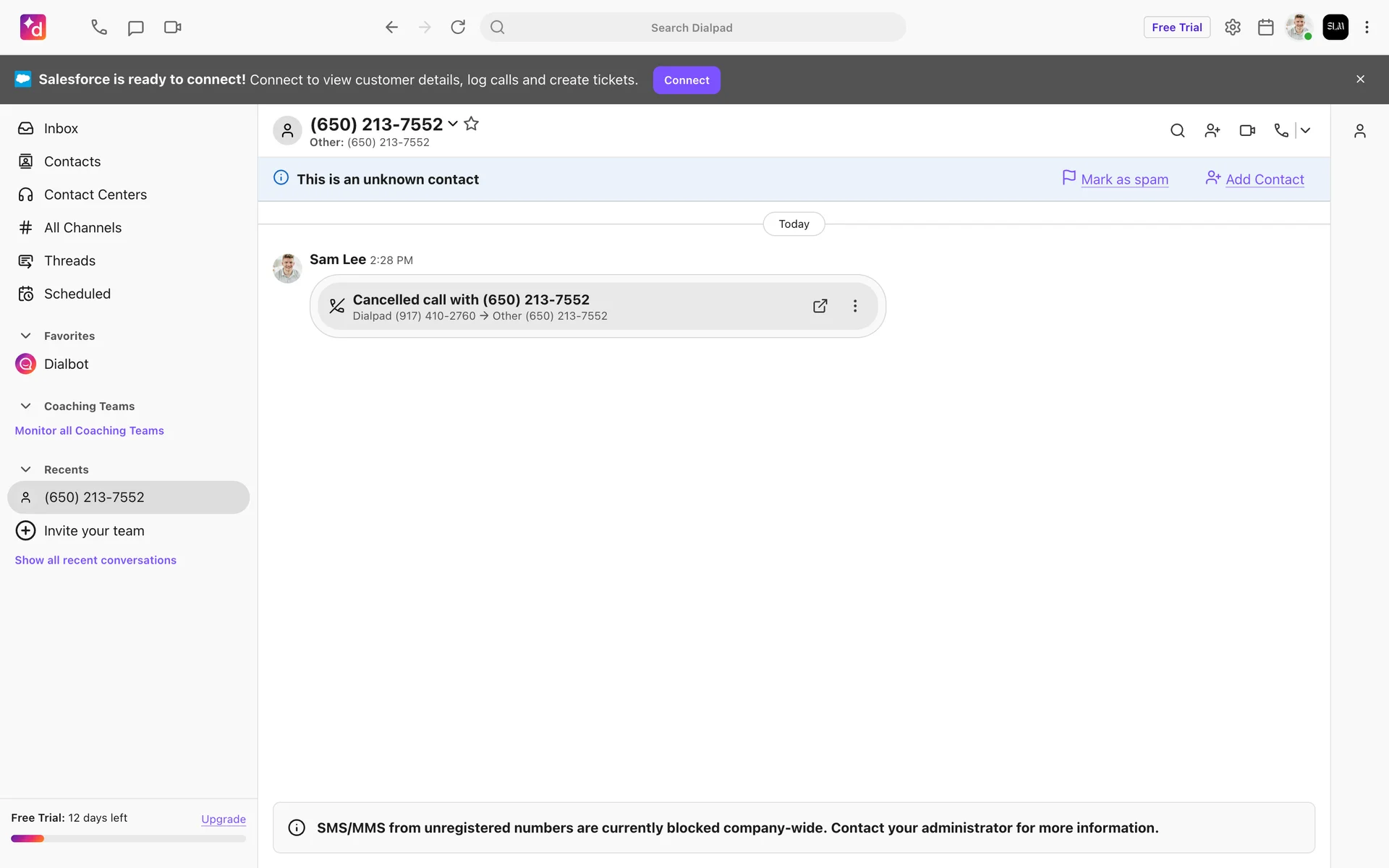
Task: Toggle contact details side panel icon
Action: point(1359,131)
